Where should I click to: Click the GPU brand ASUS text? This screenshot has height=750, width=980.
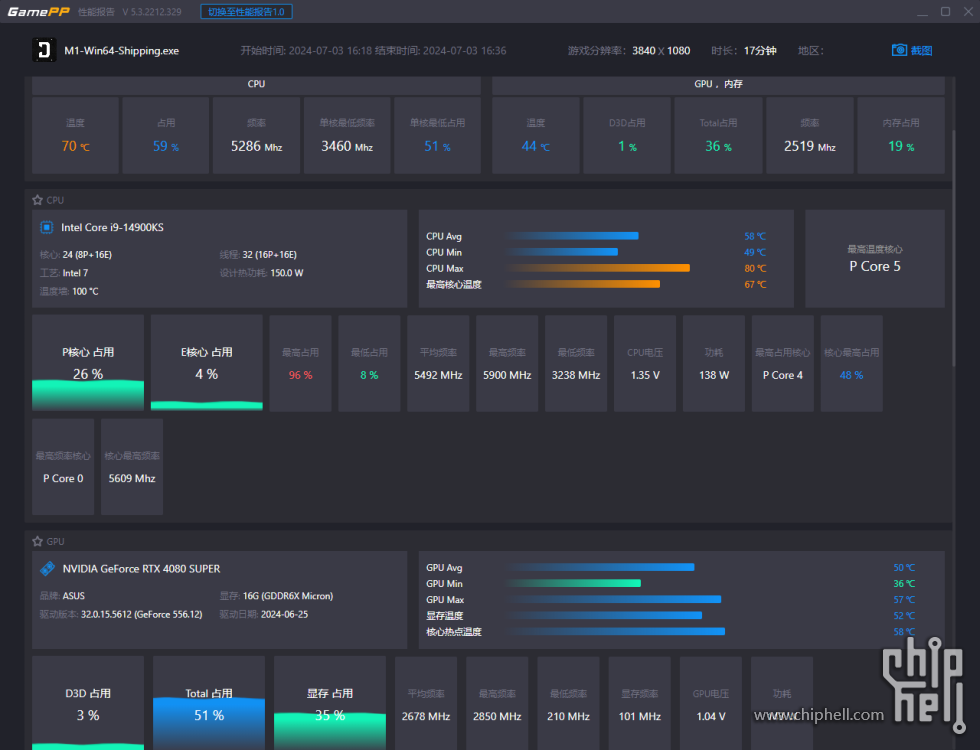73,596
